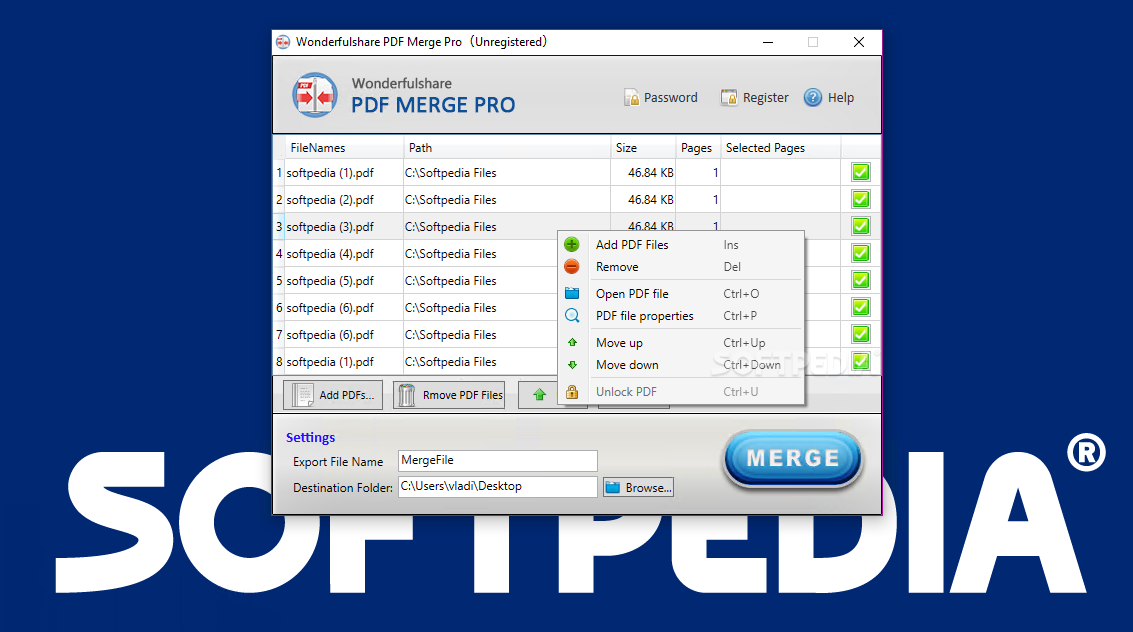Uncheck the checkbox for softpedia (1).pdf row 1
This screenshot has width=1133, height=632.
861,172
